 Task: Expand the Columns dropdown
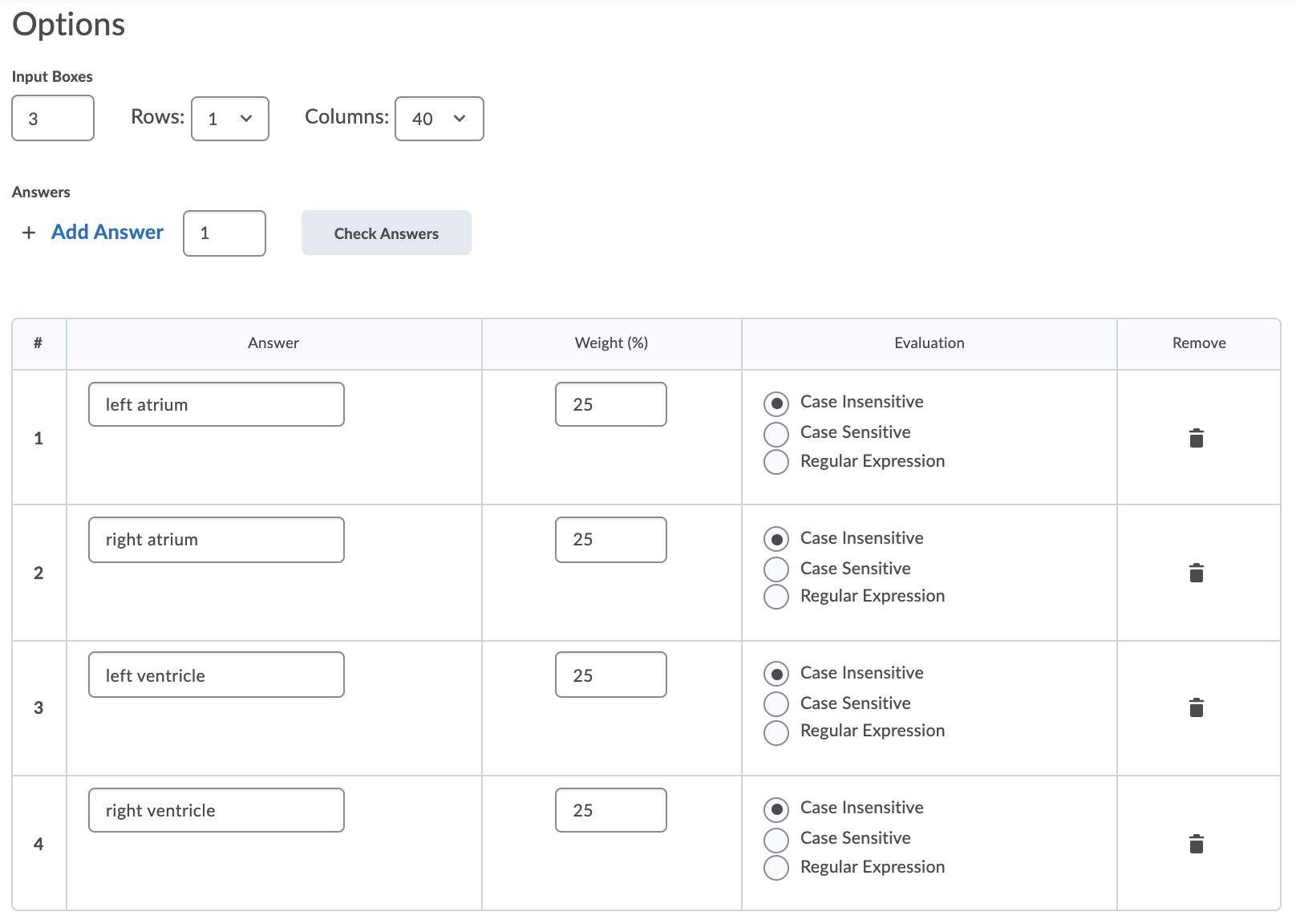439,119
